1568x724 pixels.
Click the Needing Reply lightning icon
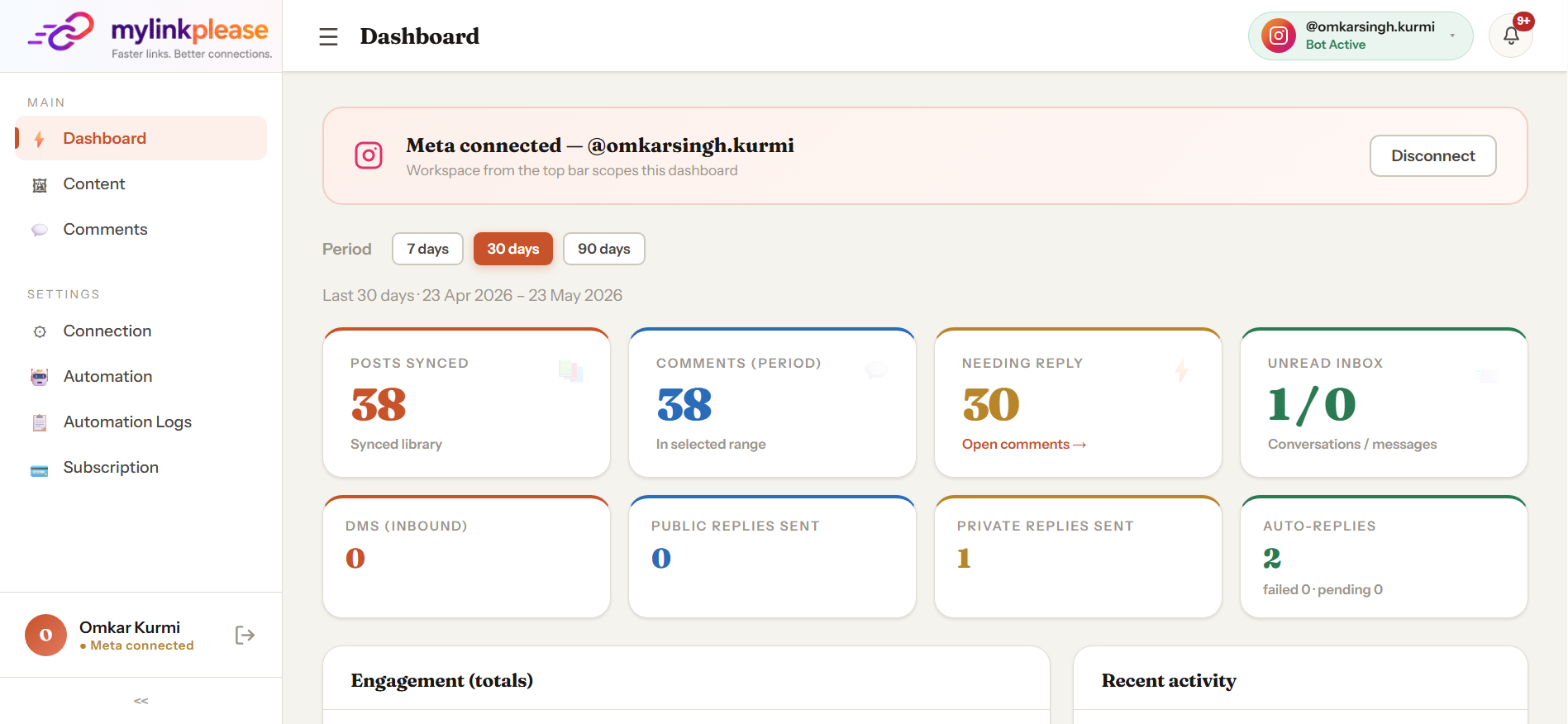[x=1182, y=370]
